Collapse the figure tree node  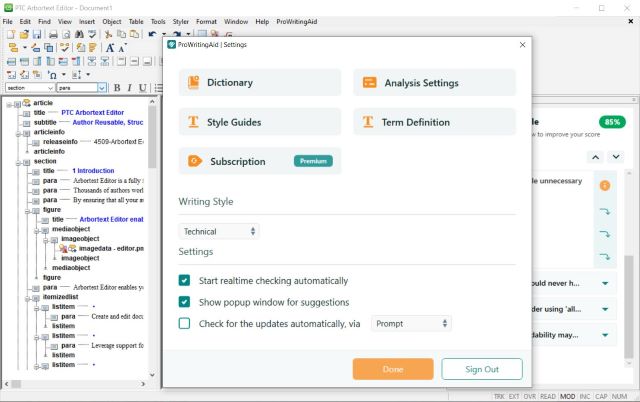28,211
